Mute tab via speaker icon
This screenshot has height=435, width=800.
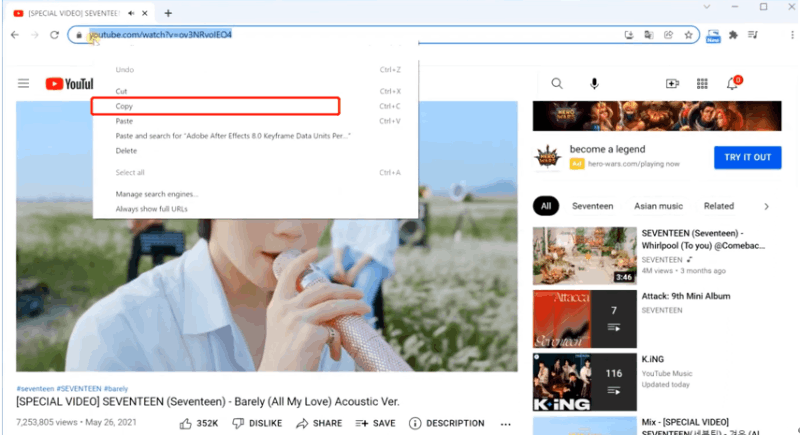(x=131, y=13)
